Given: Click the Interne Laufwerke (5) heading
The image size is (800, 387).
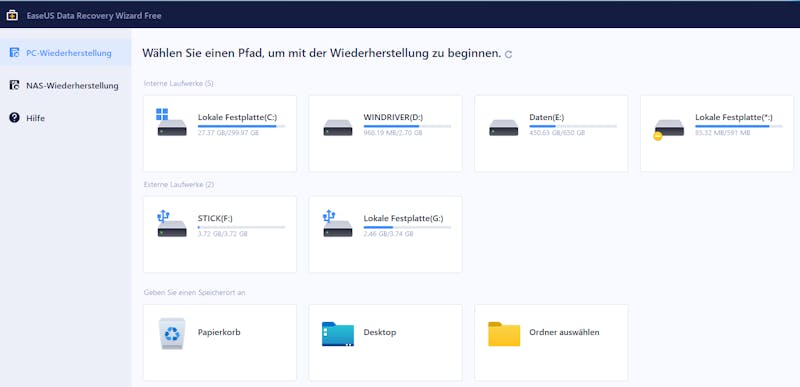Looking at the screenshot, I should pyautogui.click(x=179, y=83).
